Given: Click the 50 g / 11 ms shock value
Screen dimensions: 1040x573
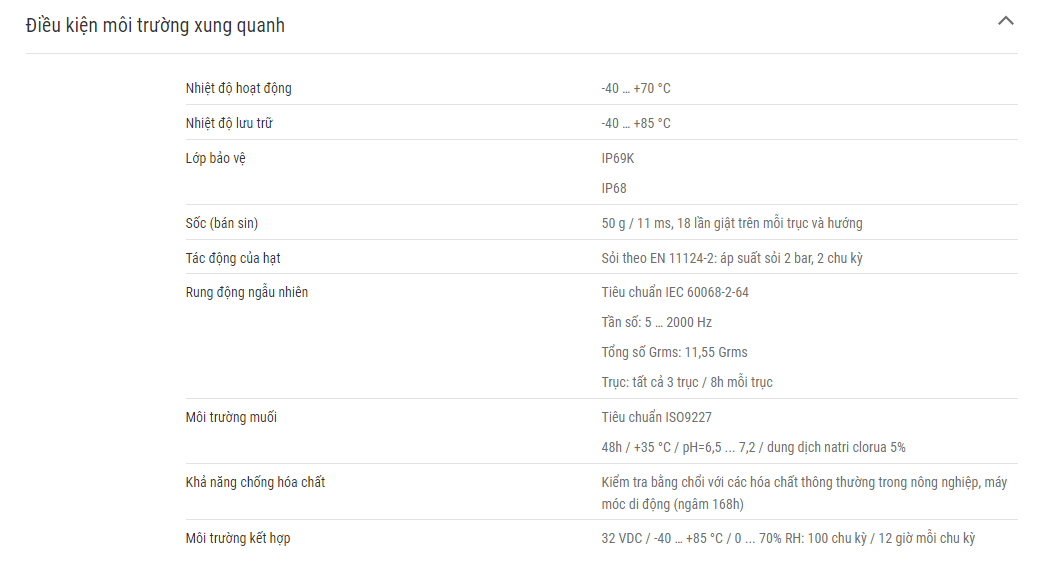Looking at the screenshot, I should click(732, 223).
